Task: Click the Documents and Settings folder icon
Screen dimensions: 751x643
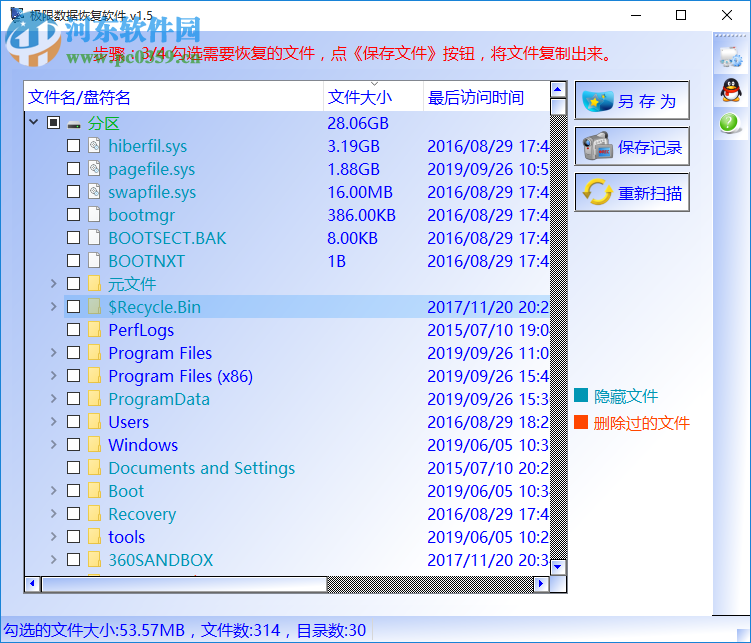Action: point(94,467)
